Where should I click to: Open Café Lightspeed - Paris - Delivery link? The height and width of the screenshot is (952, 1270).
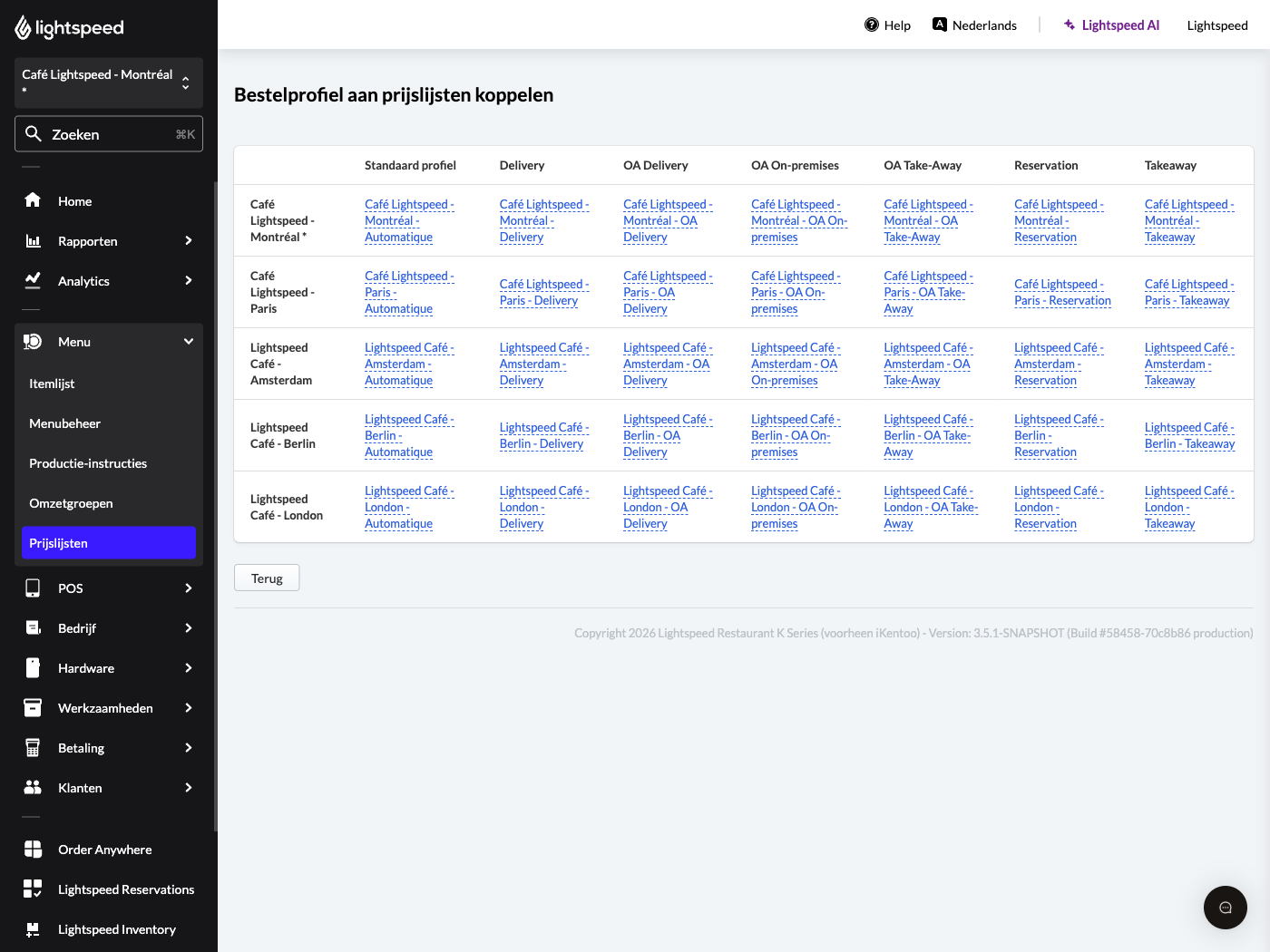tap(544, 292)
